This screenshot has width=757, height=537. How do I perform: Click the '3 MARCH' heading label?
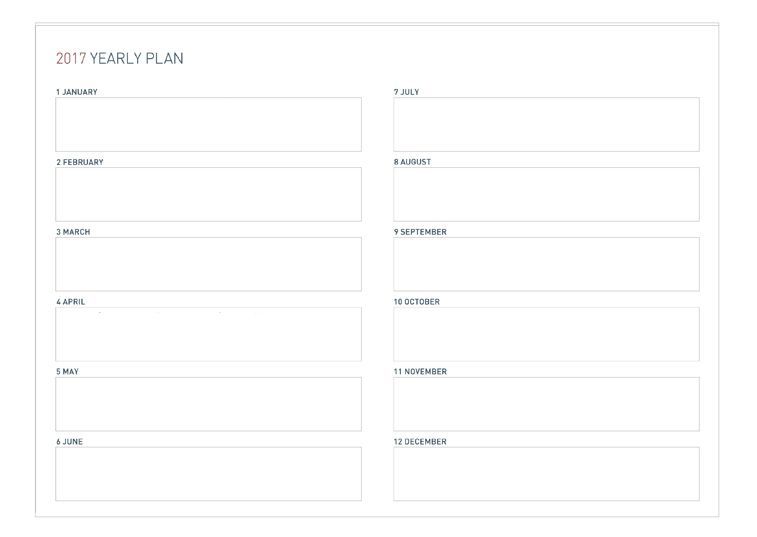point(73,232)
